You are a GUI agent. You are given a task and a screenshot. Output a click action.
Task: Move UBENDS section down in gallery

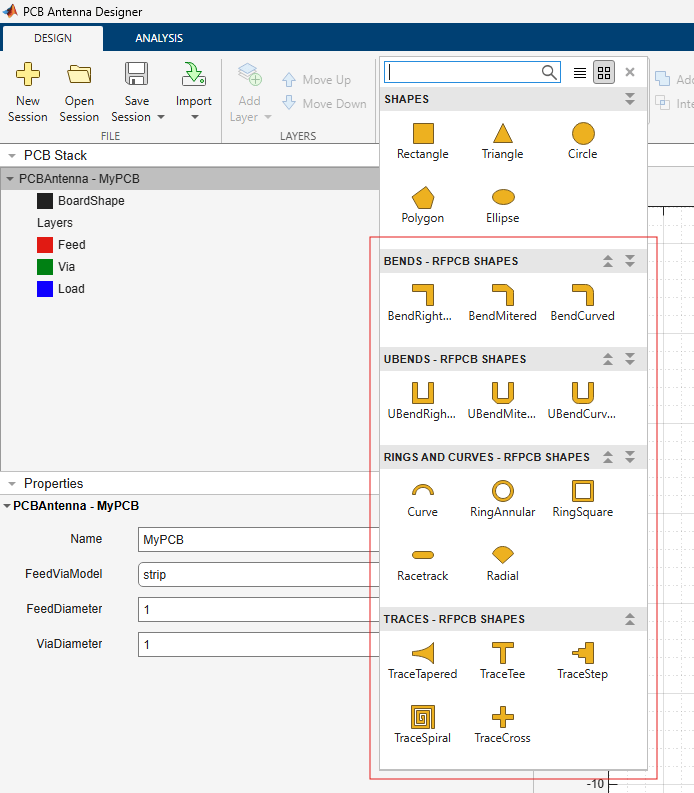point(630,359)
